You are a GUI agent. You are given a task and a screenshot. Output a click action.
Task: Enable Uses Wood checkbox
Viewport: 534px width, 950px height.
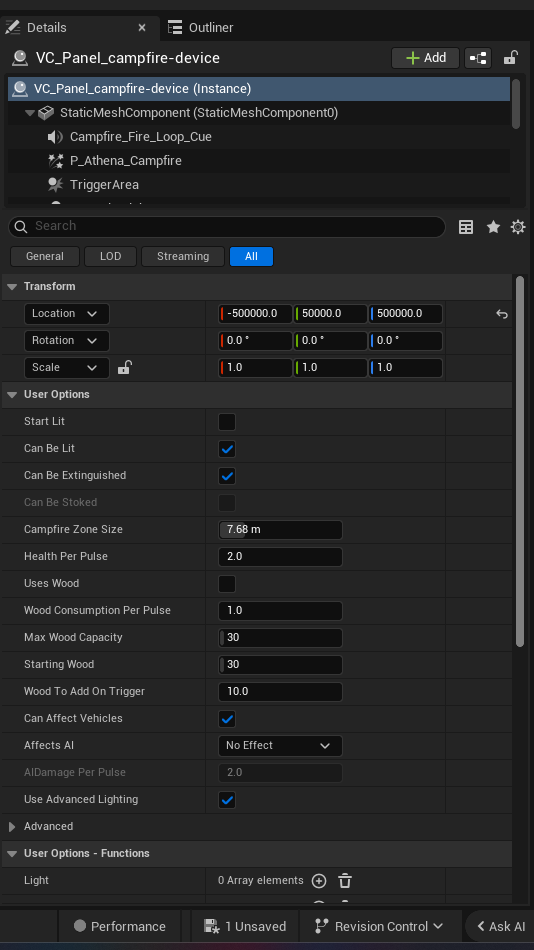tap(227, 584)
